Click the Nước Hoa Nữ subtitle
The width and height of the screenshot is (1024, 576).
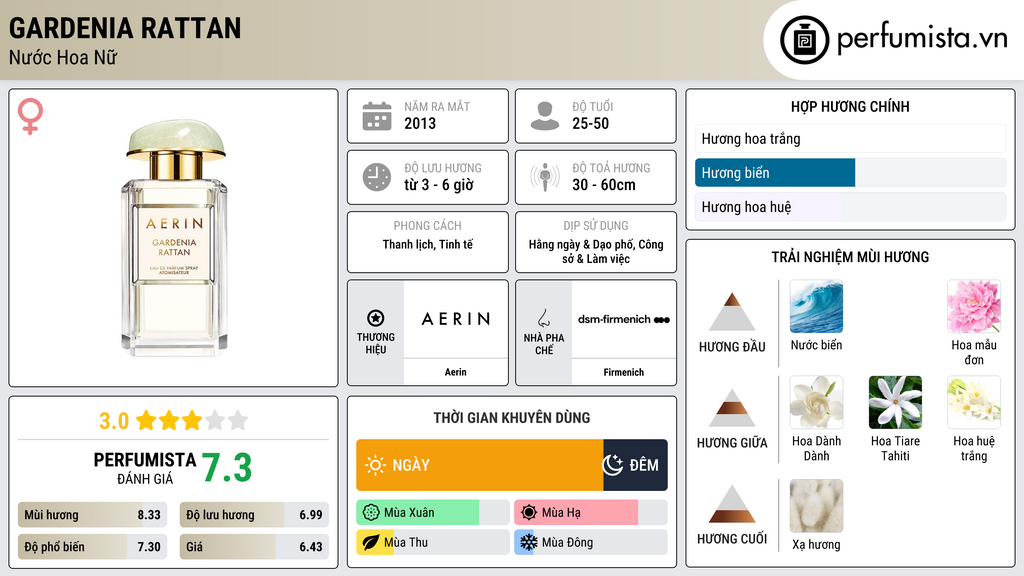click(63, 57)
